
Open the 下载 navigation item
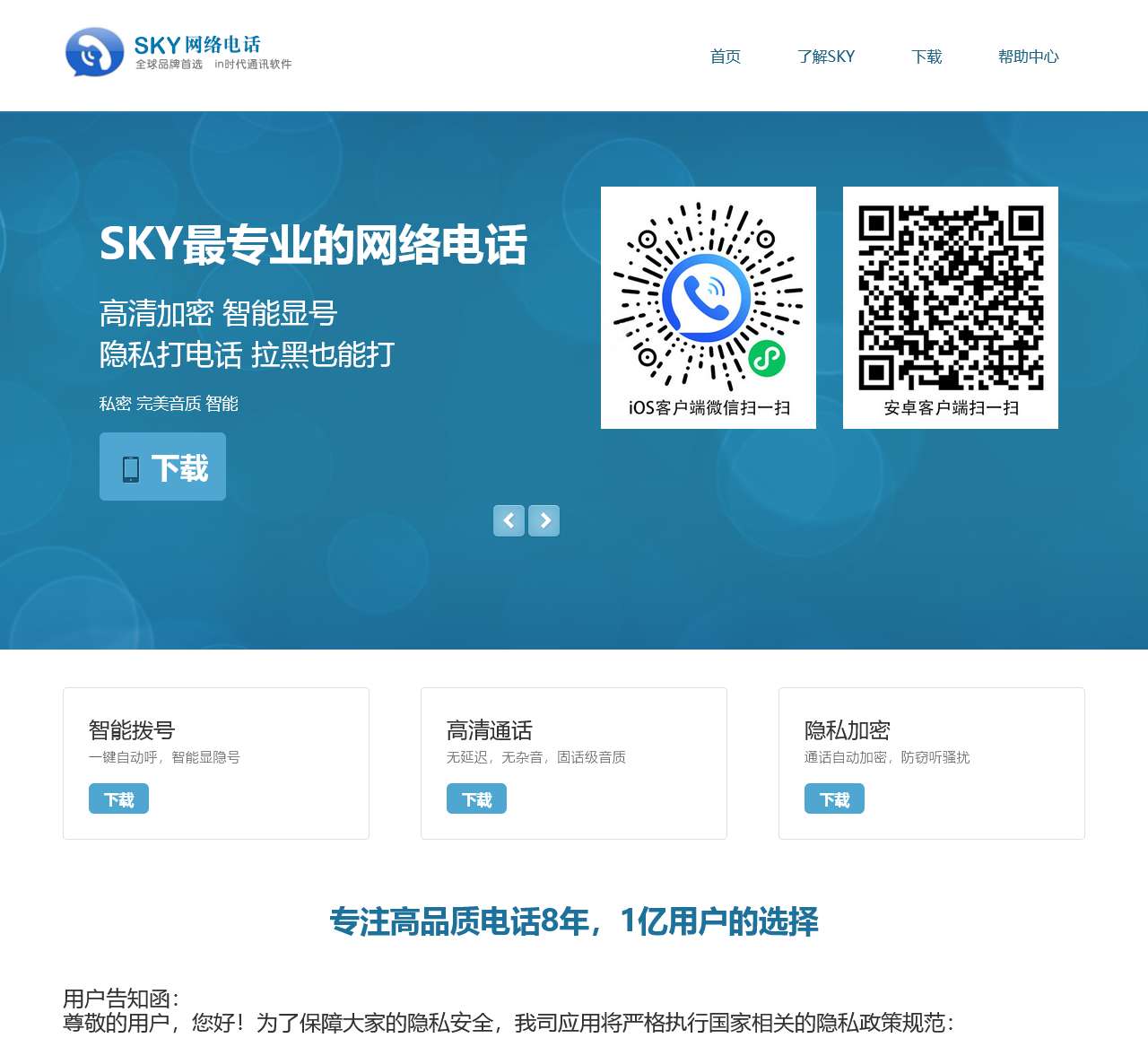pyautogui.click(x=926, y=57)
